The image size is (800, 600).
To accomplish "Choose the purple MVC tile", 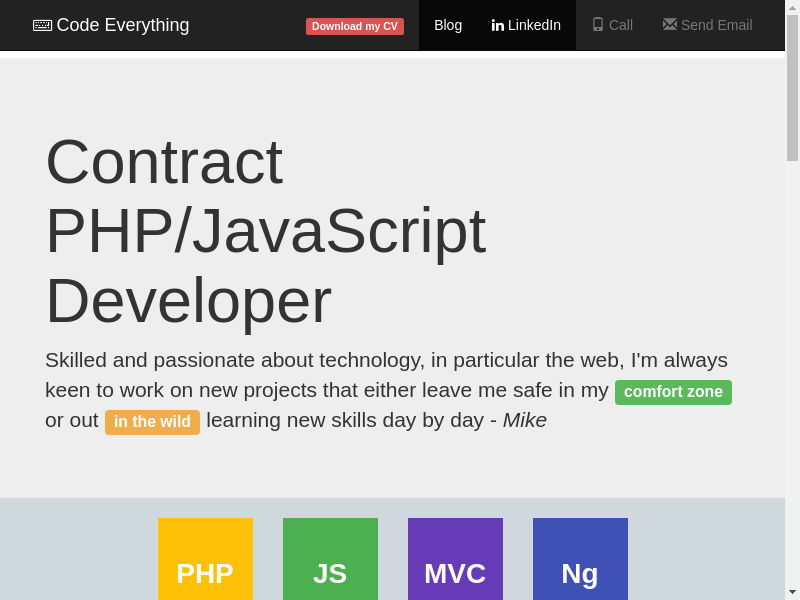I will pyautogui.click(x=455, y=559).
